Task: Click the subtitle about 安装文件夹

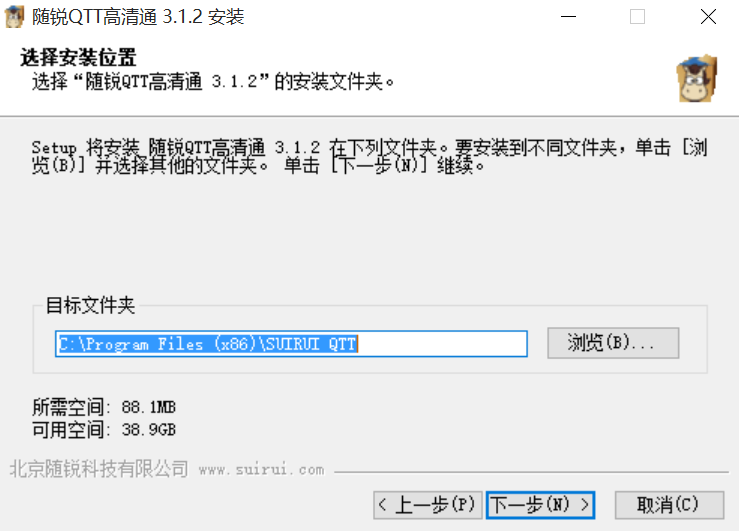Action: click(x=213, y=82)
